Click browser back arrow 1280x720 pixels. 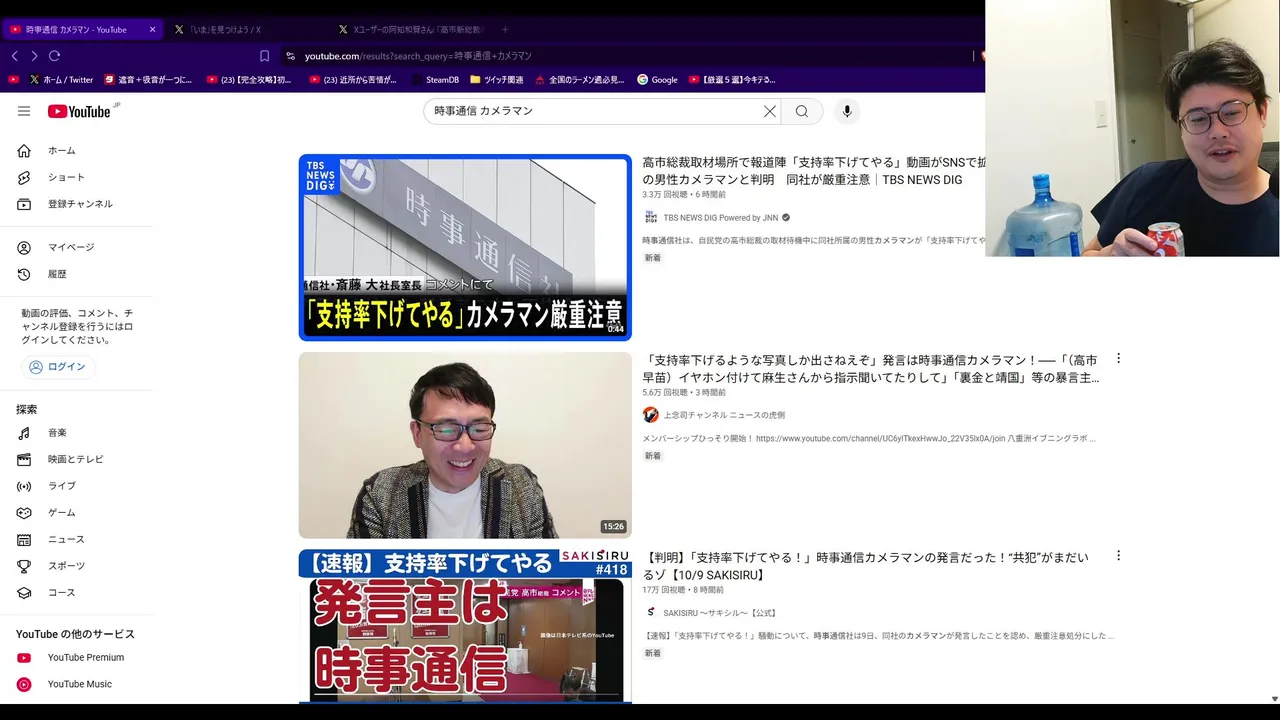tap(14, 56)
